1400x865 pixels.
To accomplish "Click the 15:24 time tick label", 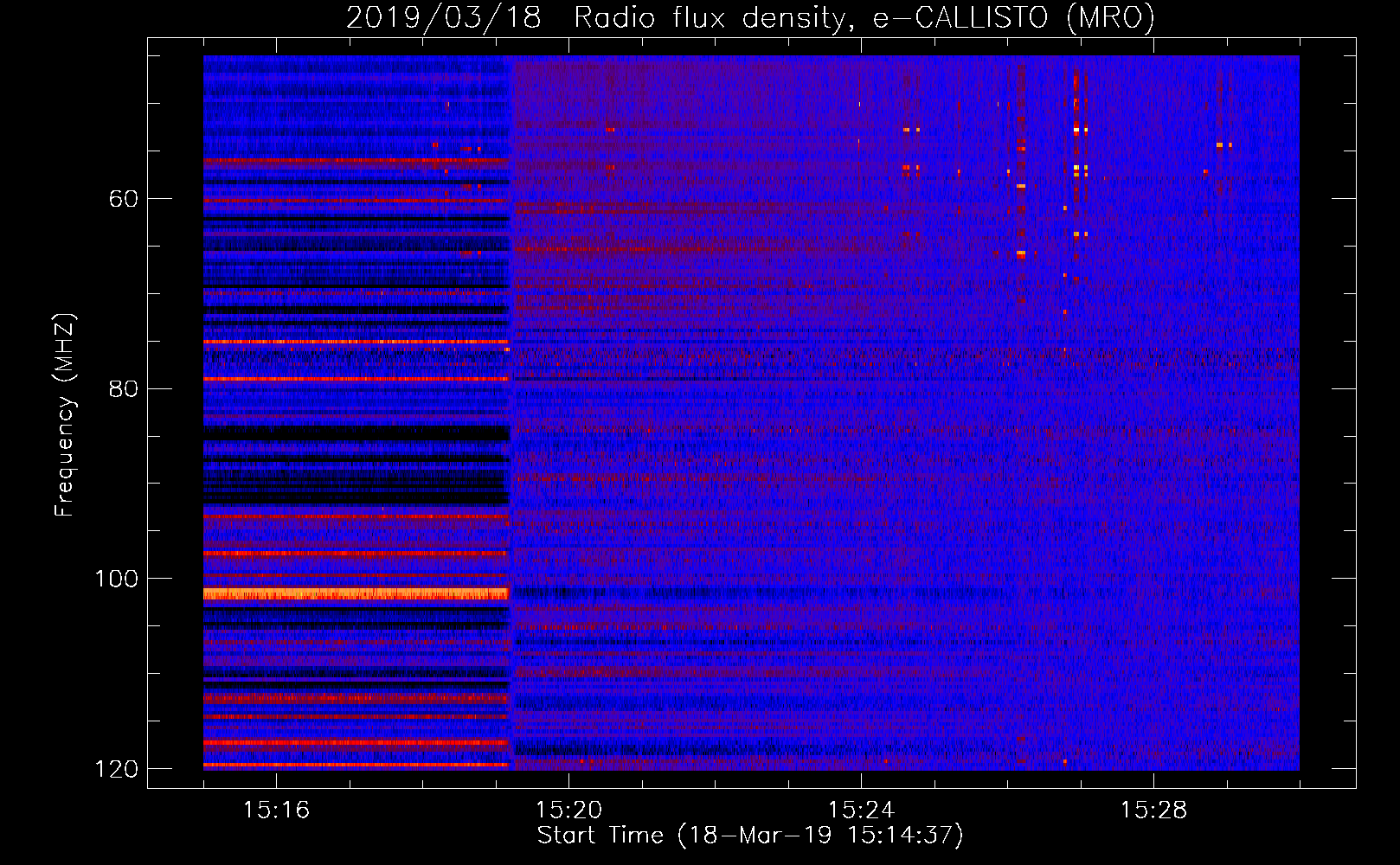I will [x=861, y=811].
